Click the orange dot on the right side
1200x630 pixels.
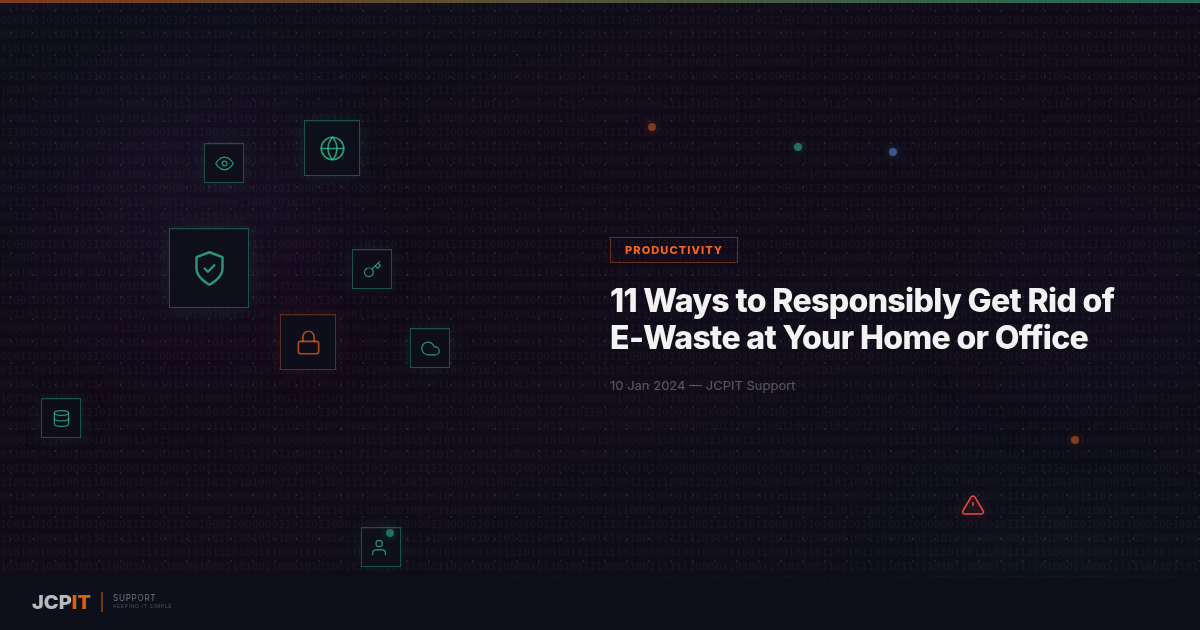tap(1075, 439)
